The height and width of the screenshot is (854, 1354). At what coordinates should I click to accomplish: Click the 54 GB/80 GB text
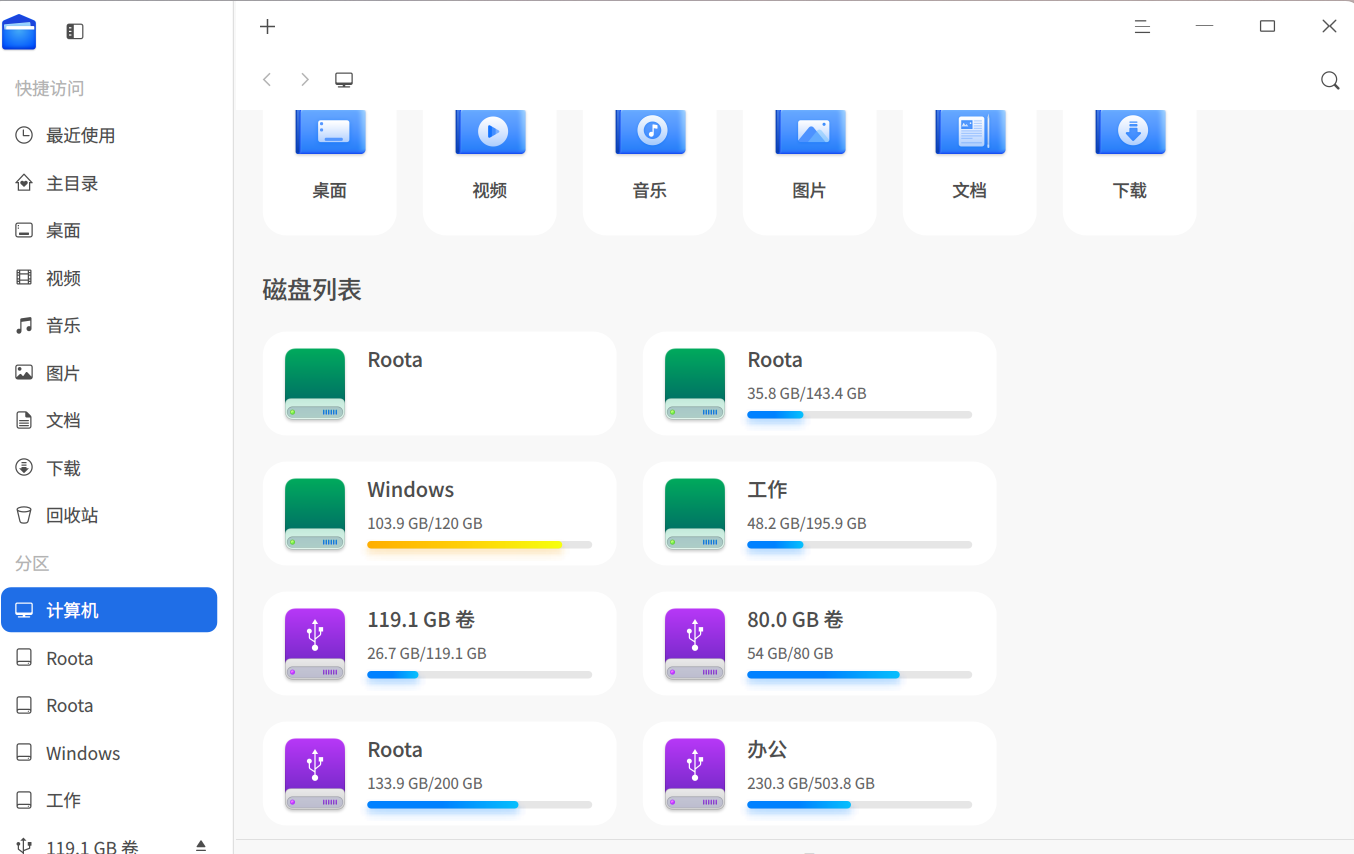790,654
